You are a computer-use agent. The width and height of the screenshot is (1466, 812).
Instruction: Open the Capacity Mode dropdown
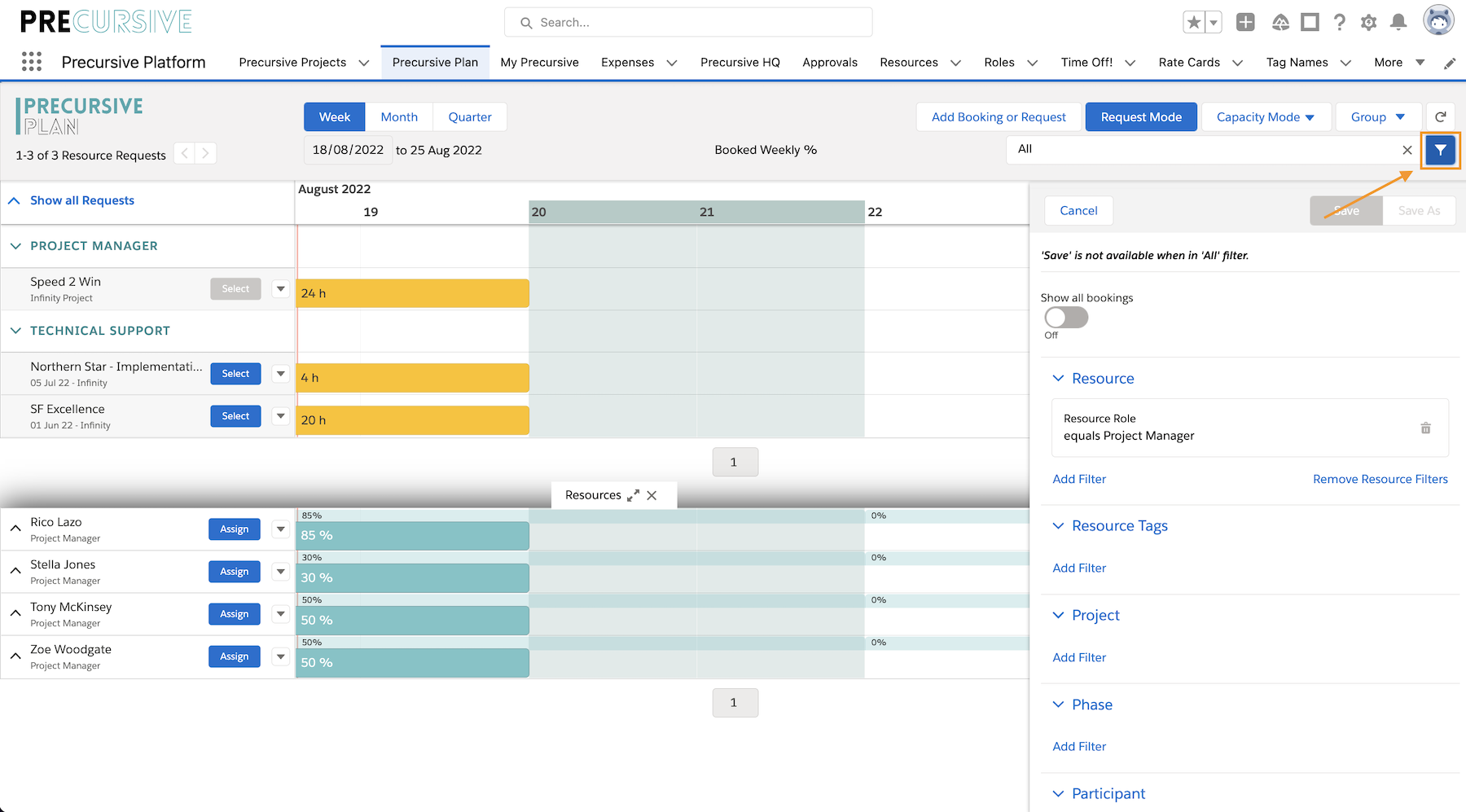pyautogui.click(x=1266, y=117)
